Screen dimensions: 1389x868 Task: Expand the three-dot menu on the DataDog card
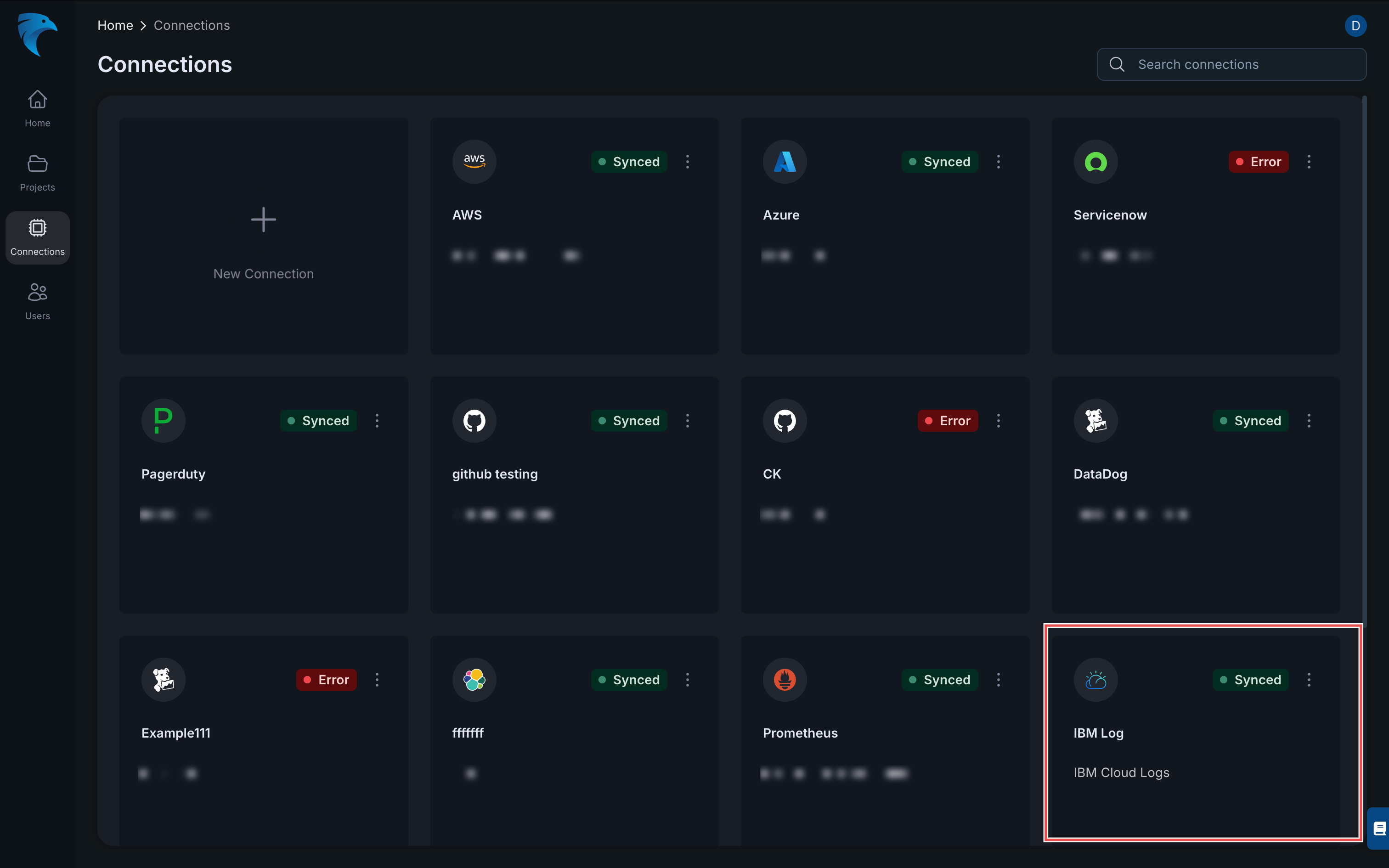1309,420
